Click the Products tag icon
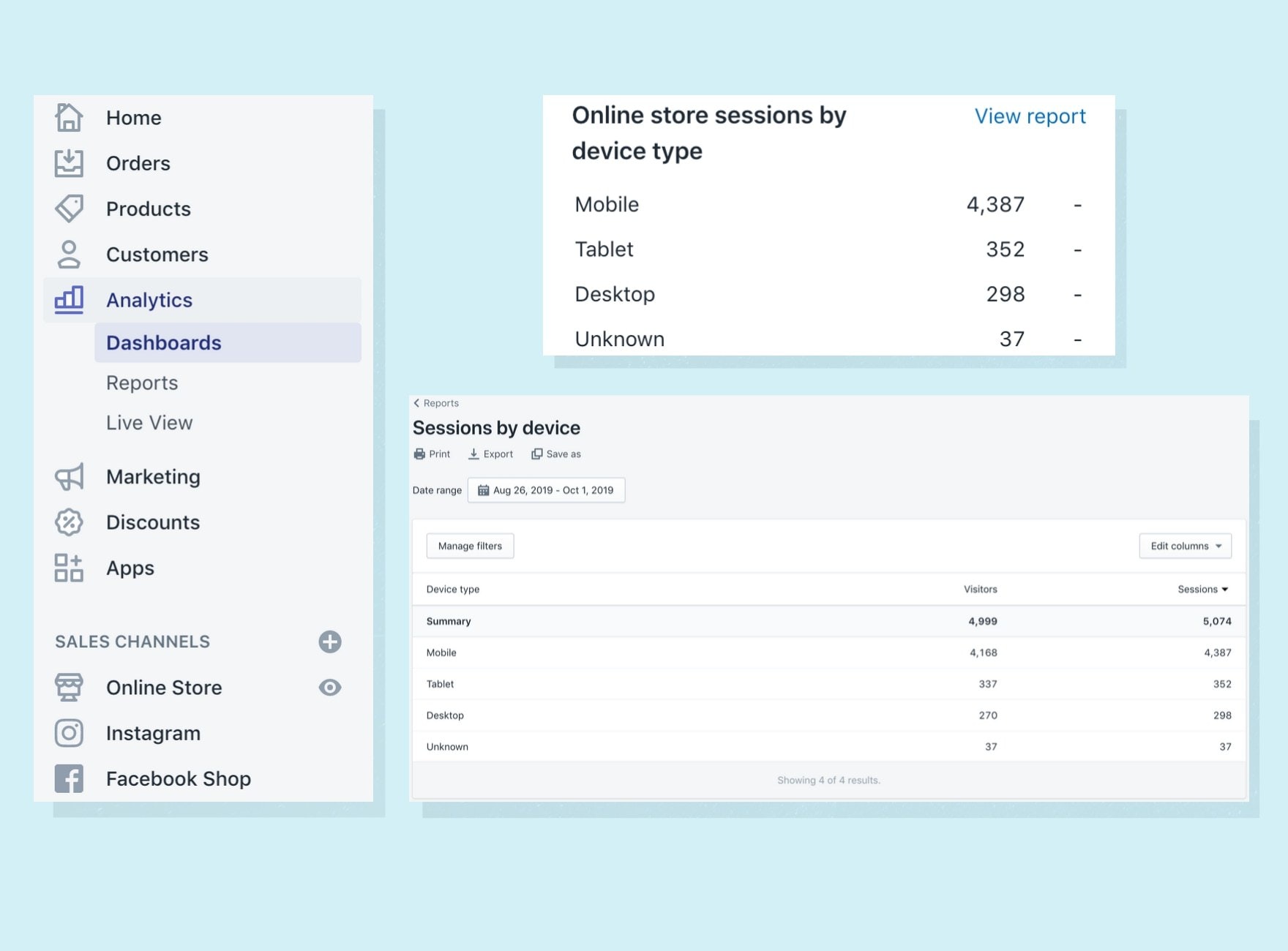 tap(69, 208)
